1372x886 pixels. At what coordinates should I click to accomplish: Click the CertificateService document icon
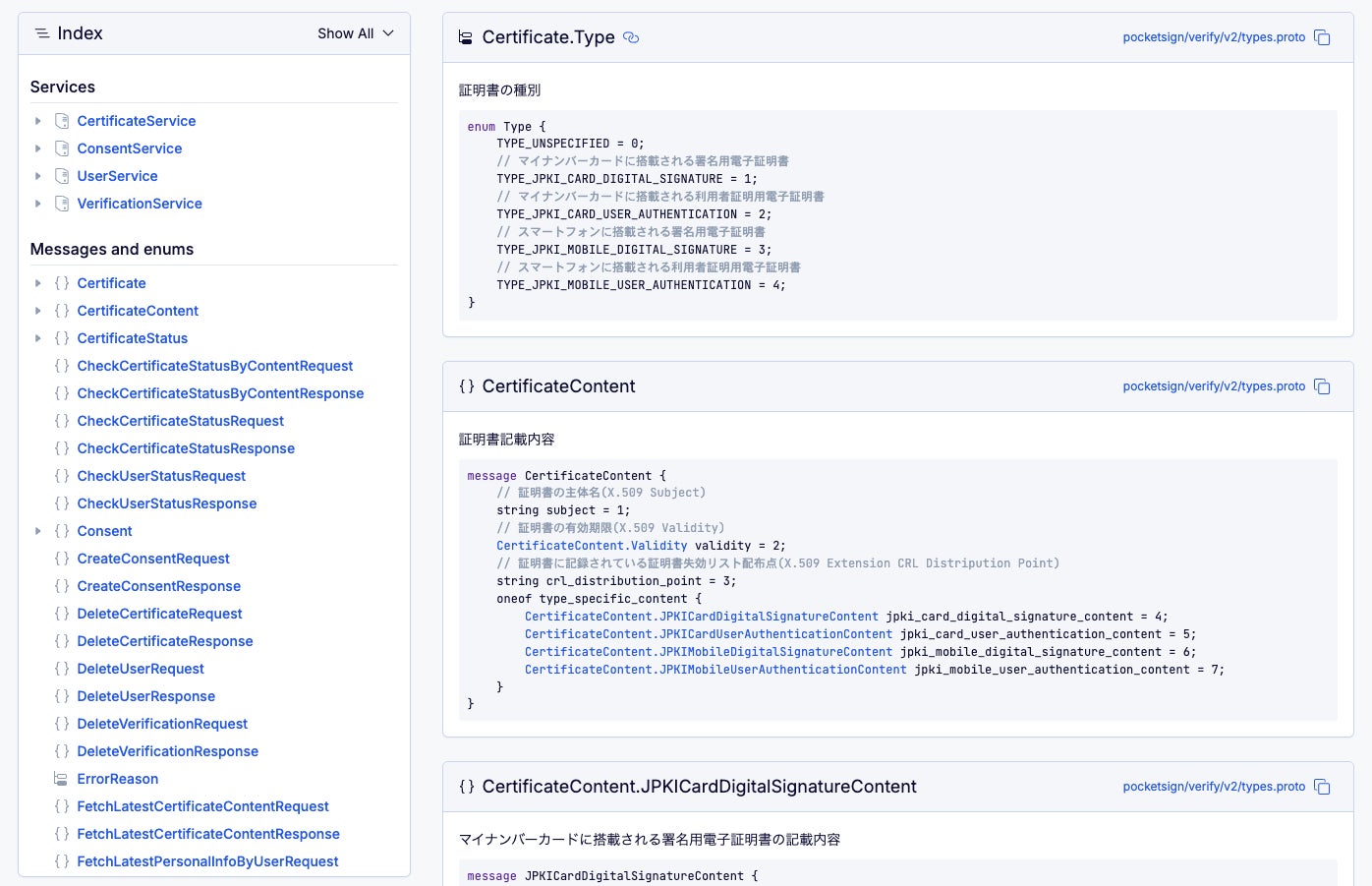pyautogui.click(x=62, y=121)
